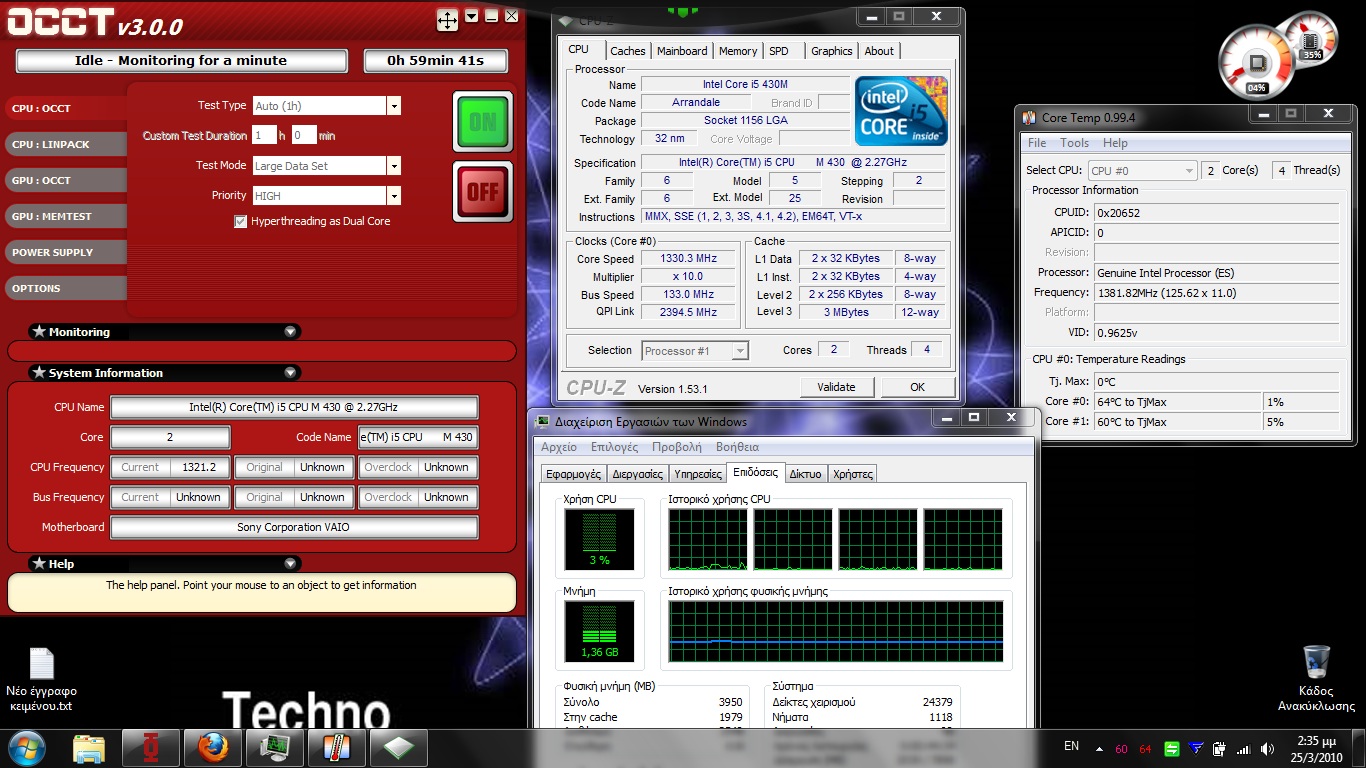Screen dimensions: 1366x768
Task: Click the star icon next to Help
Action: tap(39, 563)
